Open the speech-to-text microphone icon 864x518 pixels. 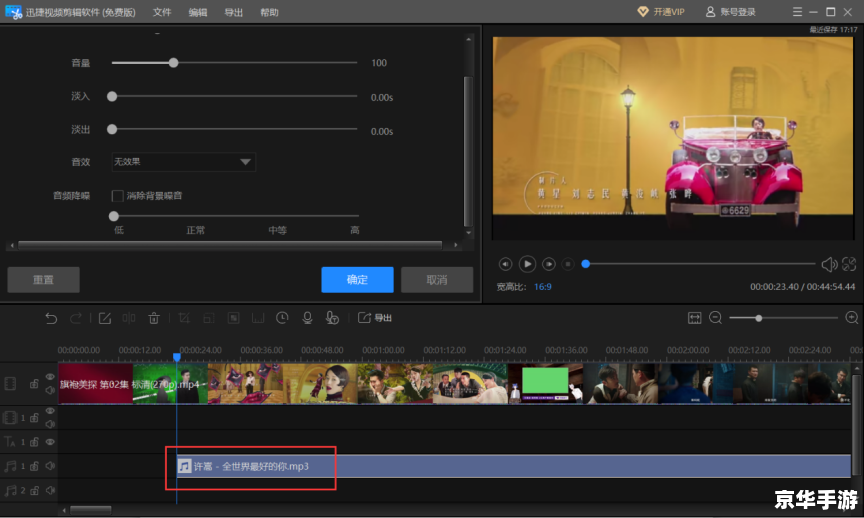tap(332, 318)
